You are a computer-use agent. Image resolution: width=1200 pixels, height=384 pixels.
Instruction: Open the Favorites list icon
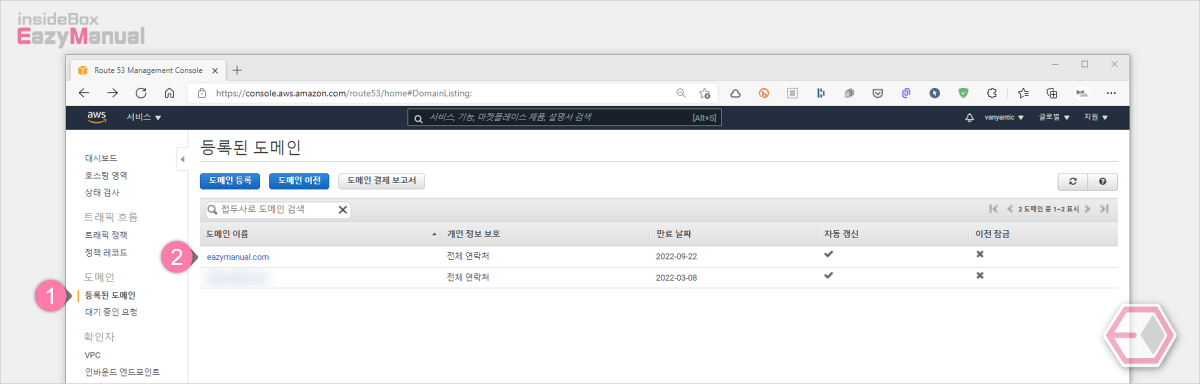1023,92
